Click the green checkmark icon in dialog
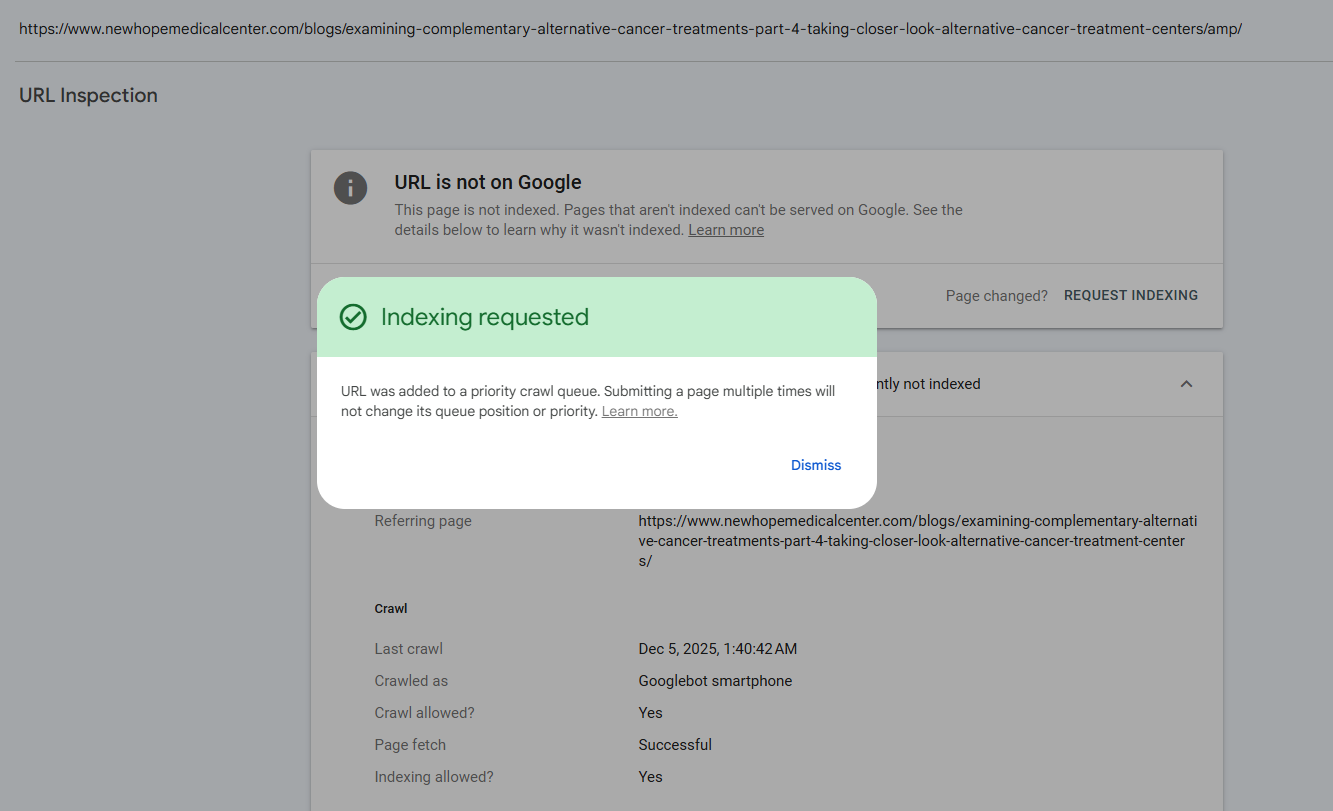The height and width of the screenshot is (811, 1333). pos(353,317)
